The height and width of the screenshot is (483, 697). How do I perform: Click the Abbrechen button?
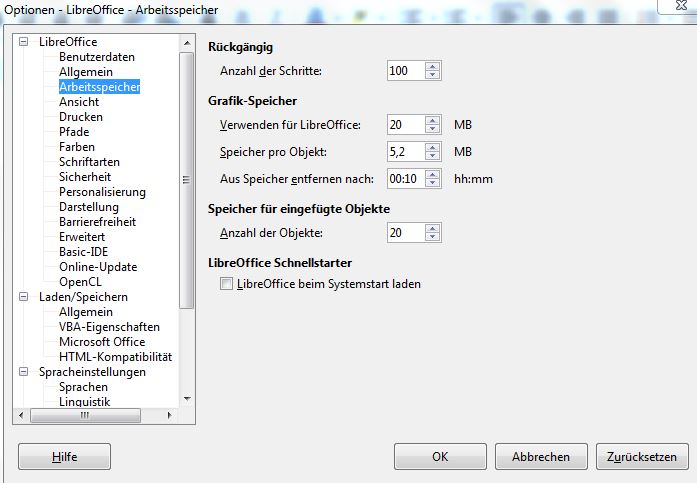pos(541,456)
